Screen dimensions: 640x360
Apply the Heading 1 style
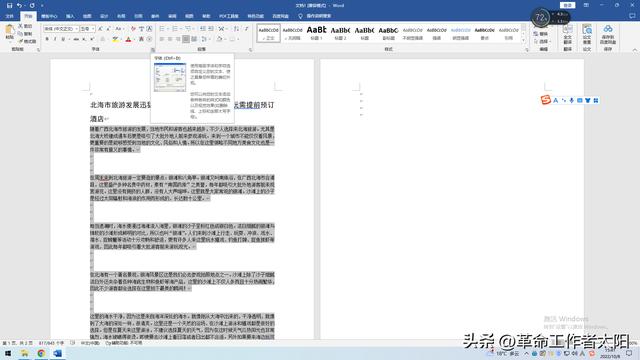(316, 33)
